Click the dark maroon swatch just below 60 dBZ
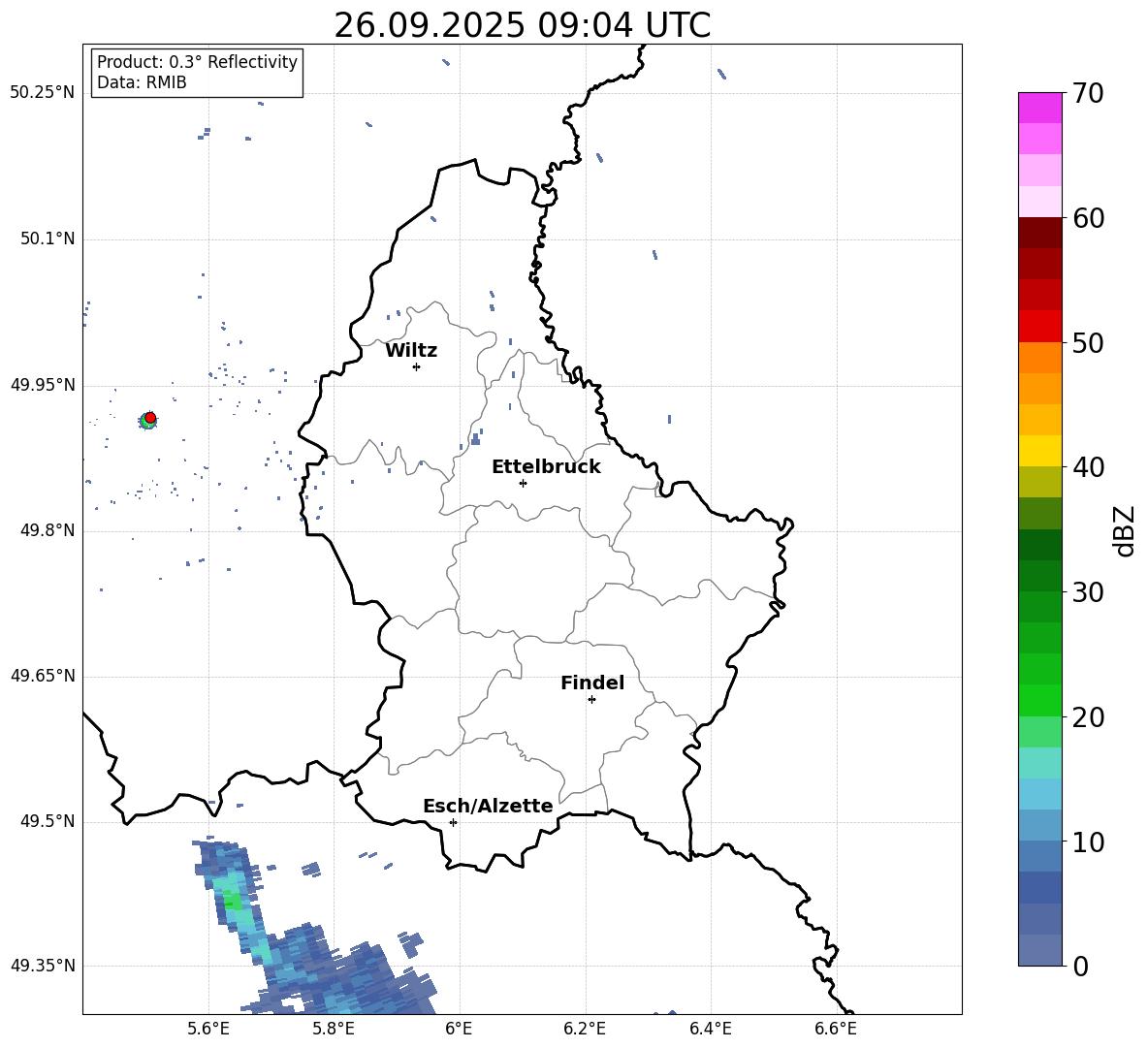Viewport: 1148px width, 1048px height. coord(1039,233)
